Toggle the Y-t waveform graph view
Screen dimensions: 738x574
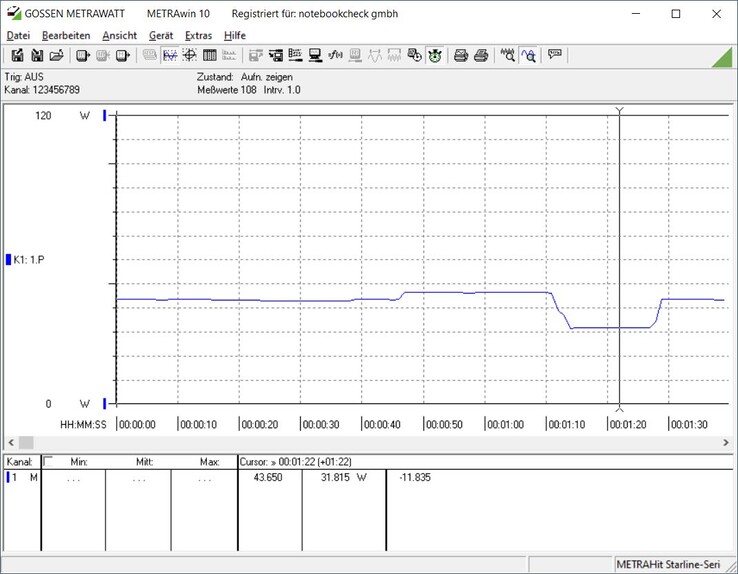click(169, 56)
